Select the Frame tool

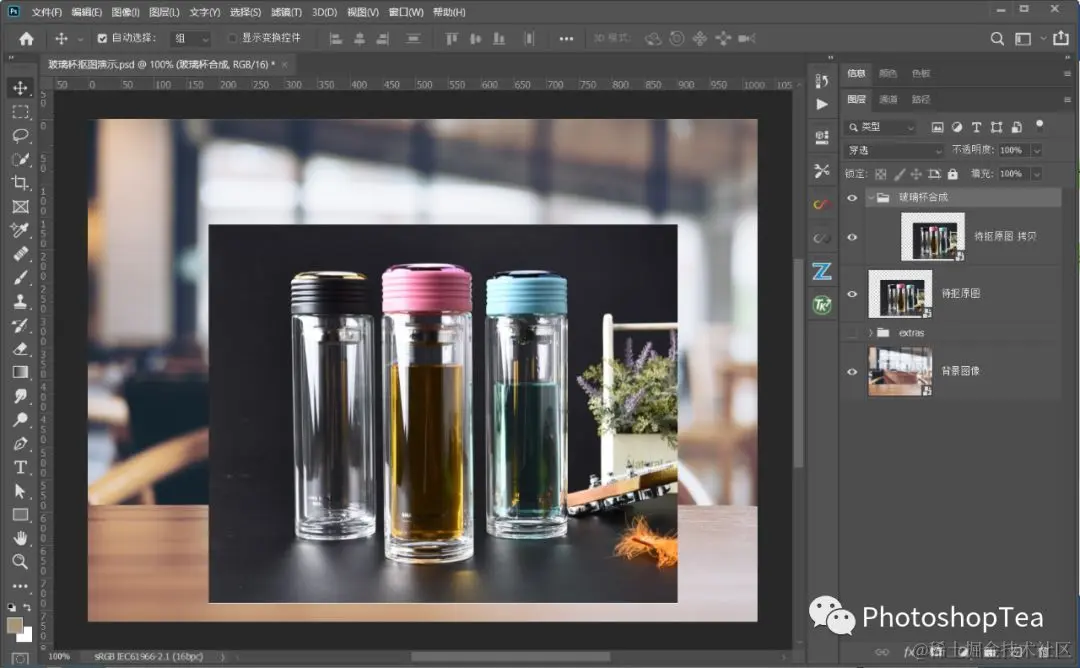pyautogui.click(x=20, y=207)
